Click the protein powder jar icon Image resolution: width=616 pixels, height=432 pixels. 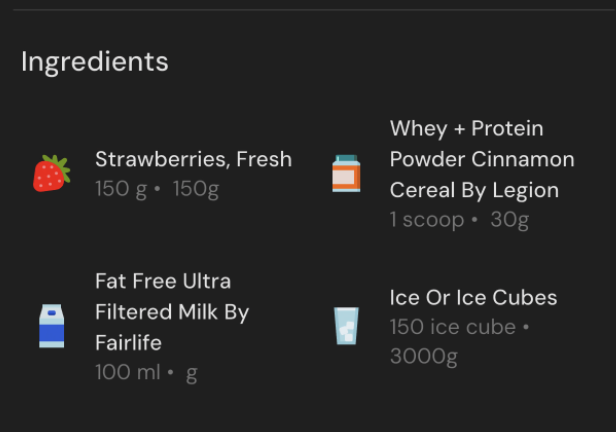(346, 173)
